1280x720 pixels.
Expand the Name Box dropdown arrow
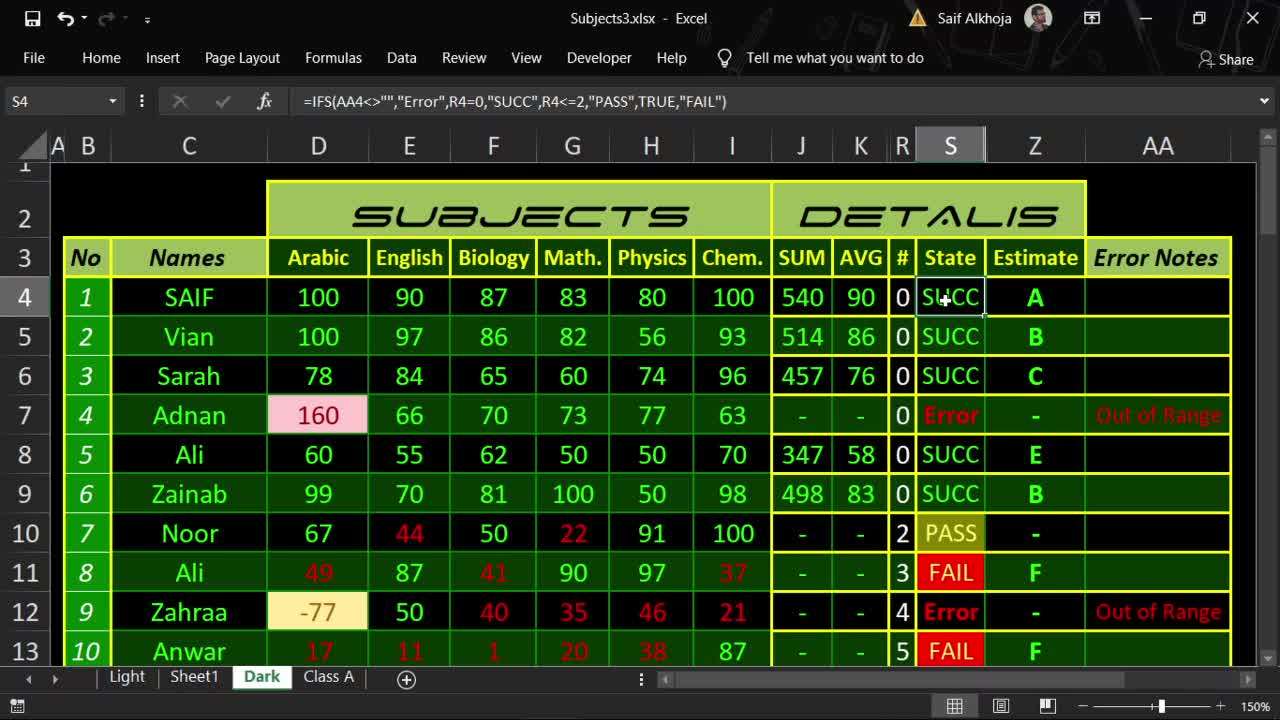pos(112,101)
